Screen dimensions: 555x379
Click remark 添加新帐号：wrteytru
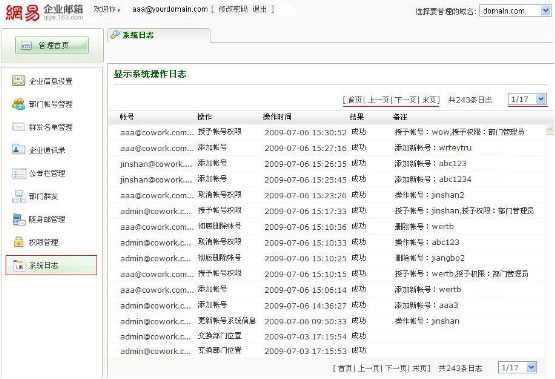coord(433,148)
